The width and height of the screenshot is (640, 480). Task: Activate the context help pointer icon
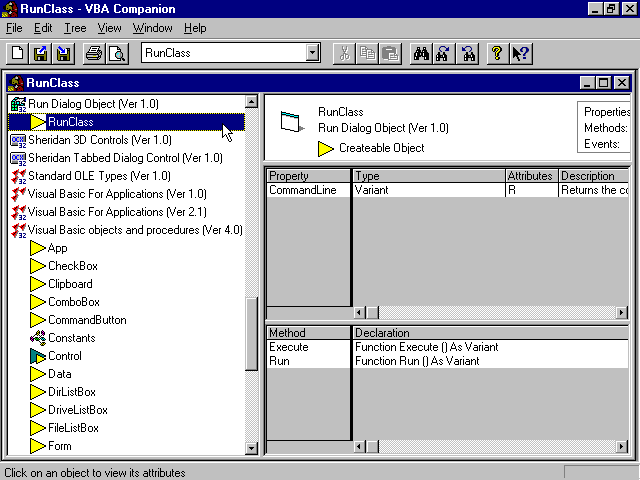pos(520,53)
